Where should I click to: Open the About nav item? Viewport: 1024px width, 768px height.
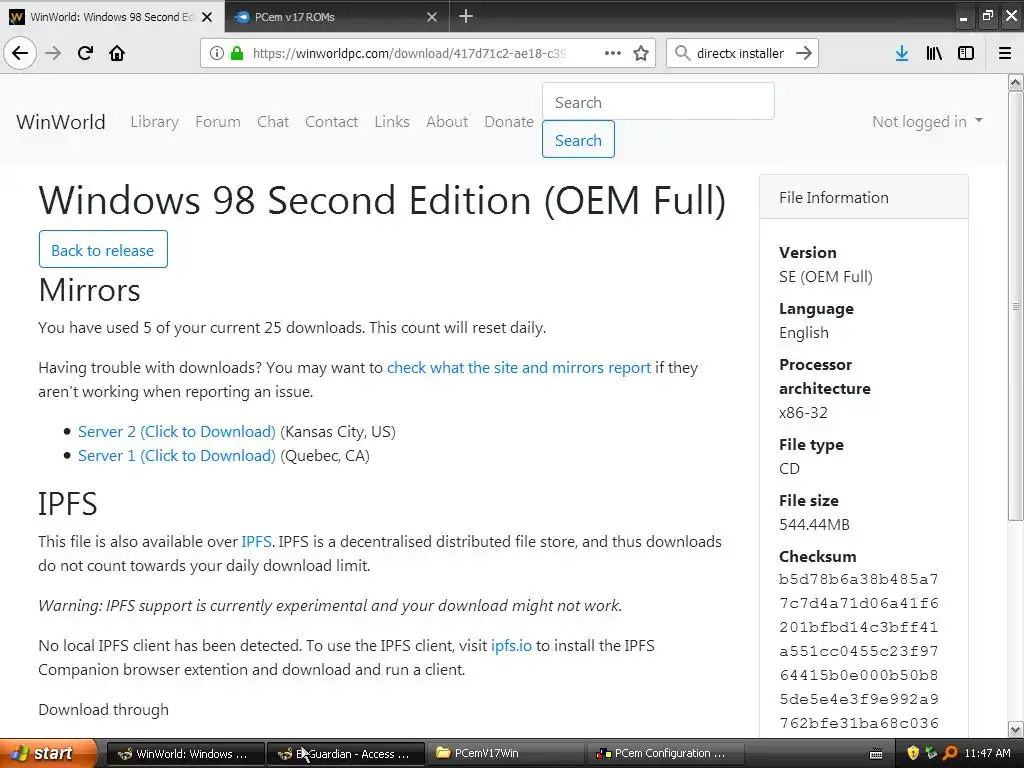click(x=447, y=121)
